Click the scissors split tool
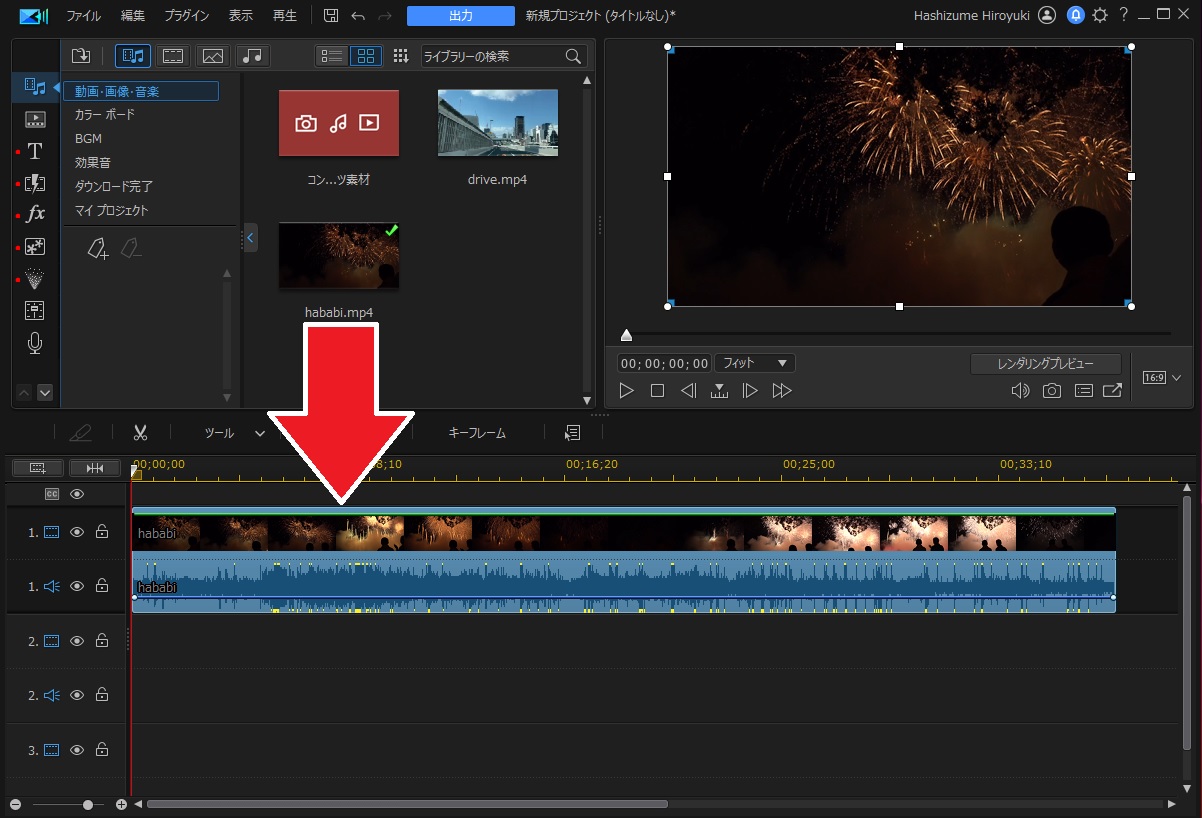This screenshot has width=1202, height=818. click(140, 433)
